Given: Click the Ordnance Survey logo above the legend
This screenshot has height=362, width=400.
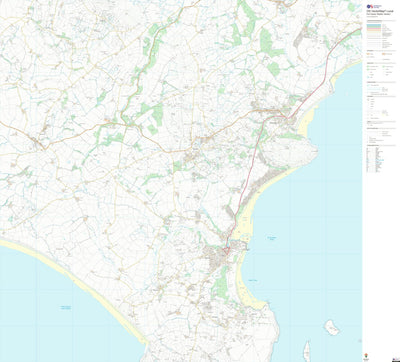Looking at the screenshot, I should coord(373,6).
